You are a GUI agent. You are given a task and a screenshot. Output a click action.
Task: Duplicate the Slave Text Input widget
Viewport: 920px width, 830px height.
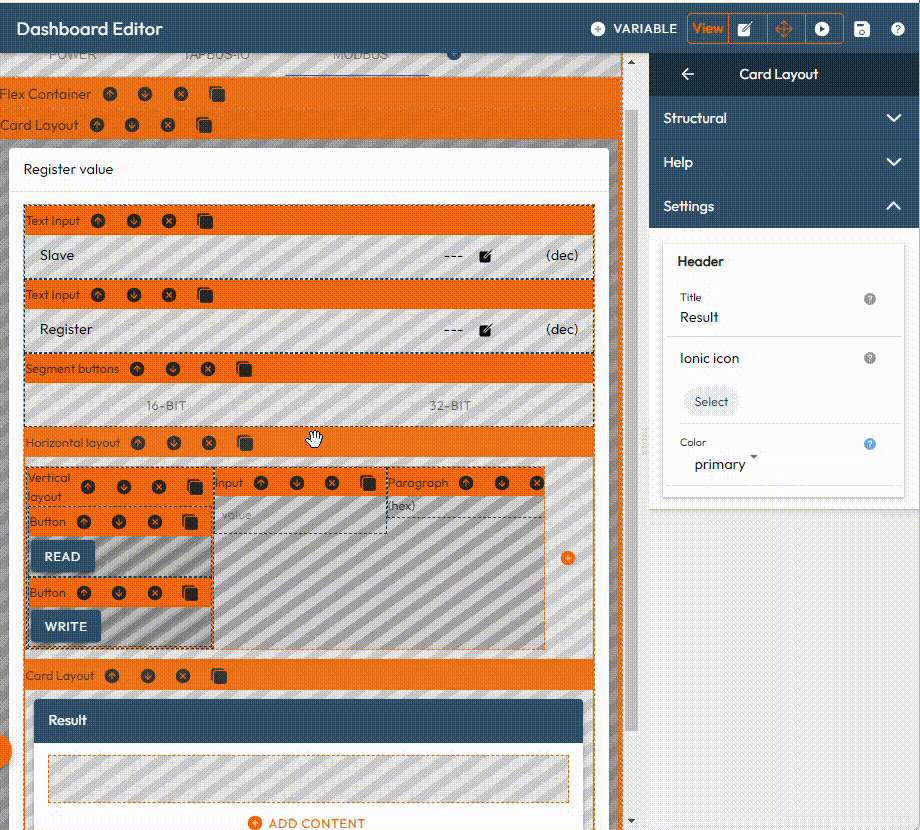coord(204,221)
